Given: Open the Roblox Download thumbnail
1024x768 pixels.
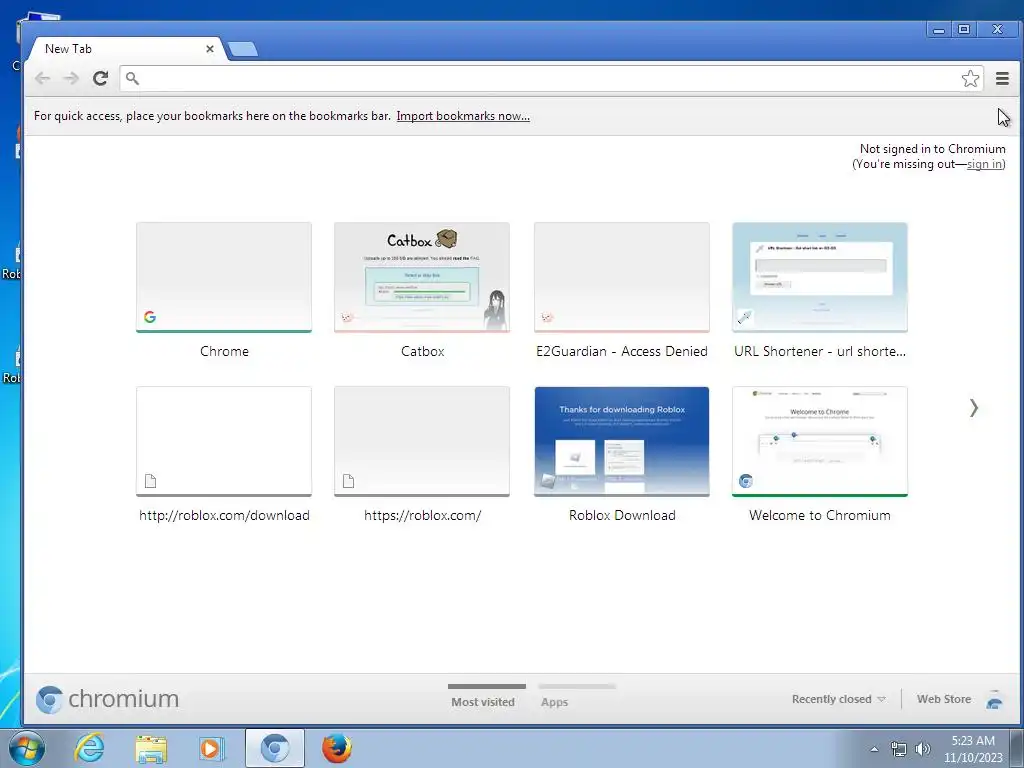Looking at the screenshot, I should [x=622, y=441].
